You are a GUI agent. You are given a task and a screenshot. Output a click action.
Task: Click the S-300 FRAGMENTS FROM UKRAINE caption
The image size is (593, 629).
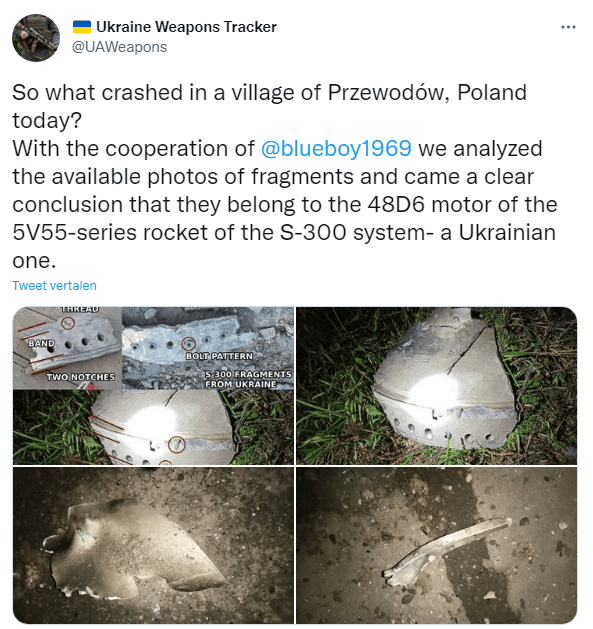(248, 379)
